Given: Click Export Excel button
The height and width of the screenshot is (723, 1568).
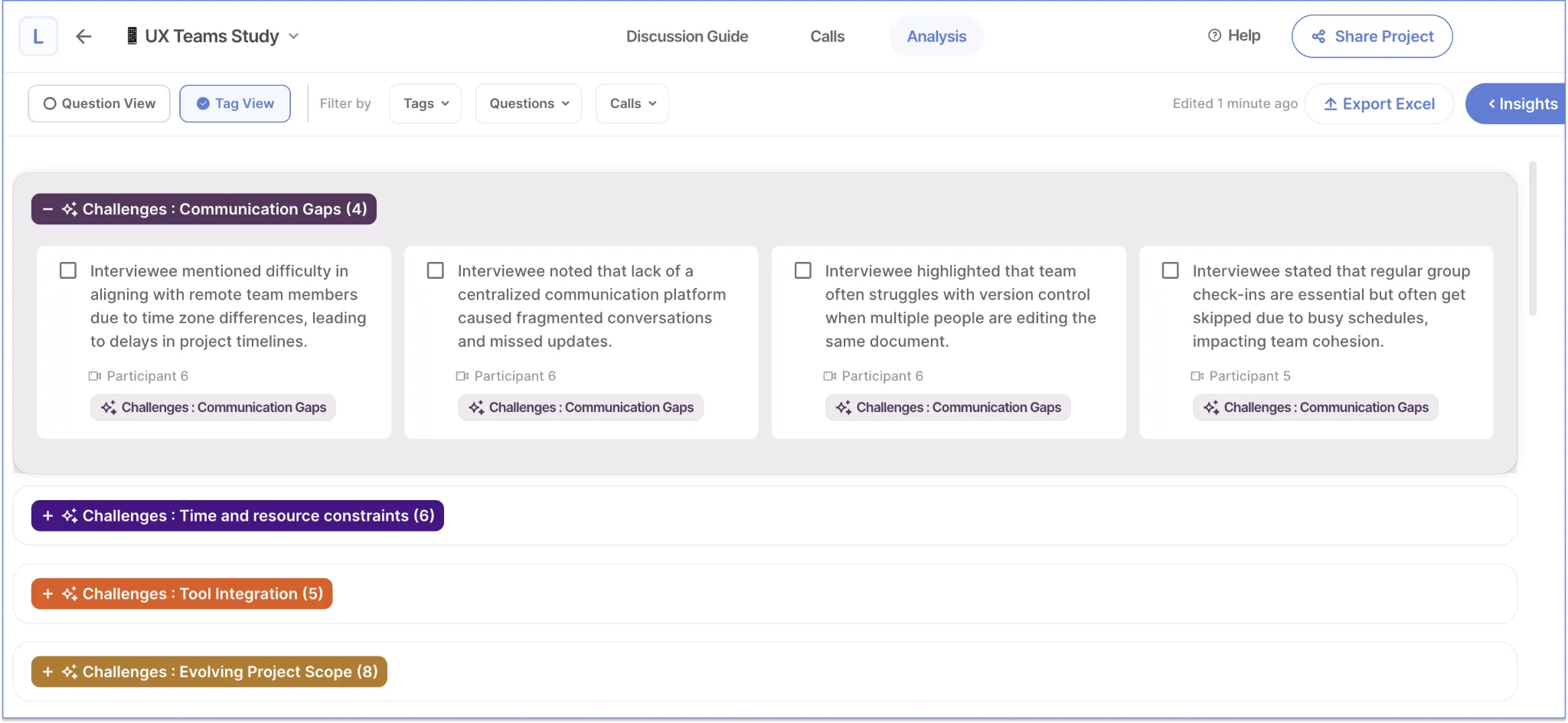Looking at the screenshot, I should 1379,103.
